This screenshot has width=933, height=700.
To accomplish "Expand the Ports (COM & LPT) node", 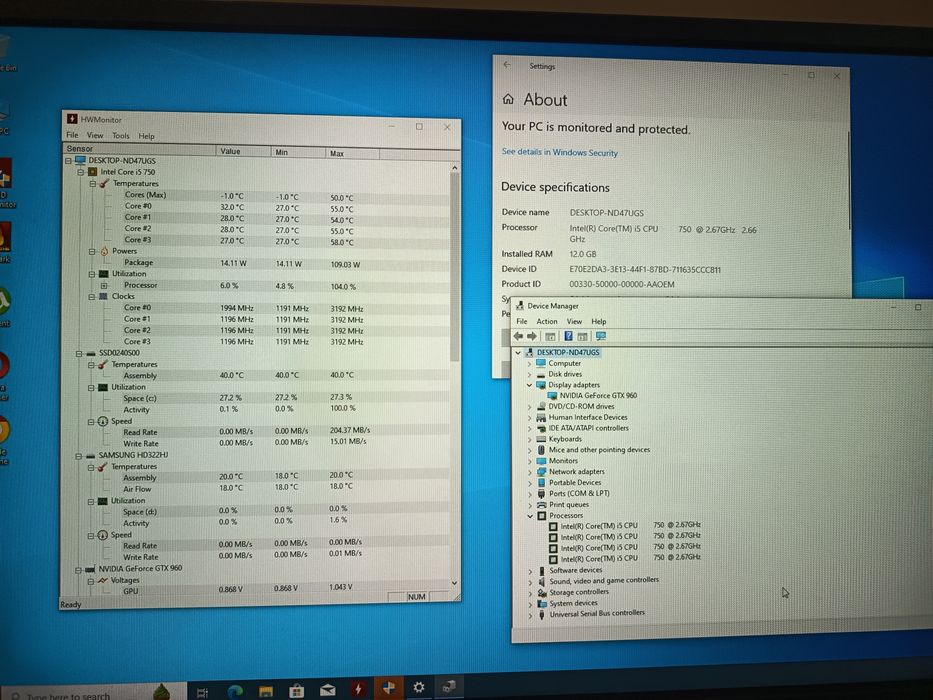I will point(530,494).
